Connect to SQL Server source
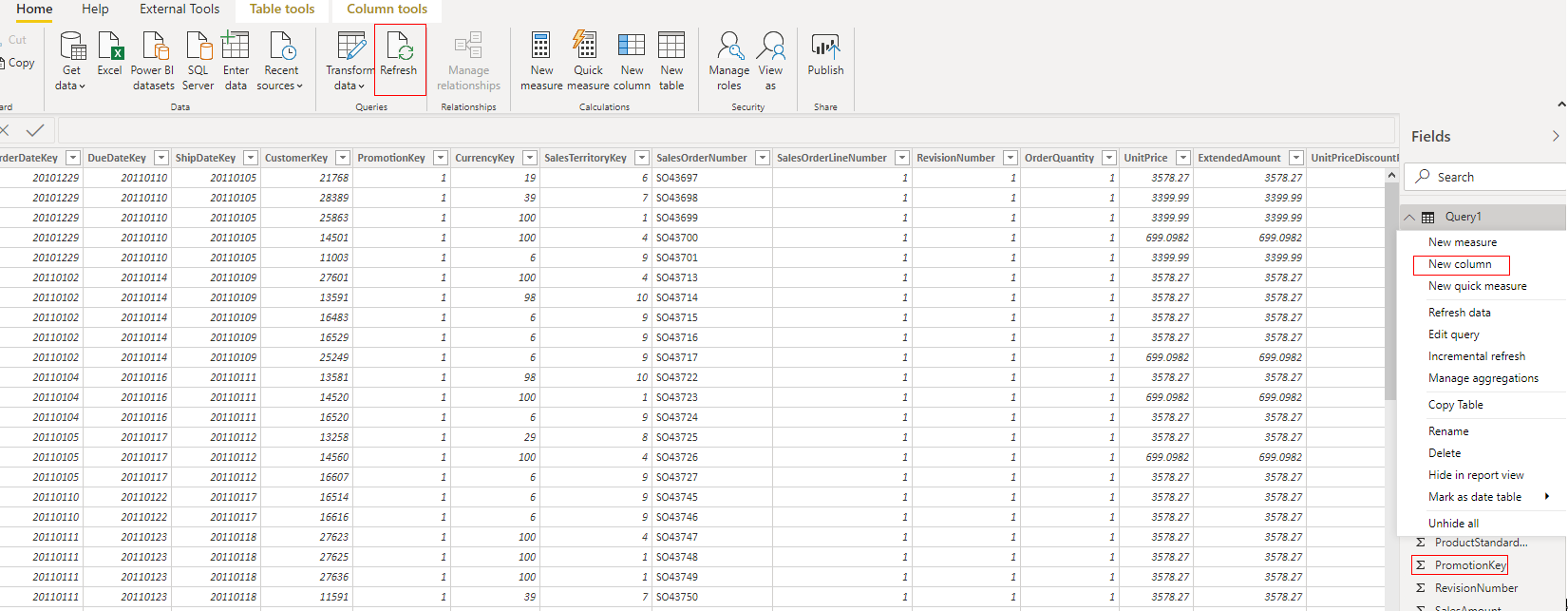This screenshot has width=1568, height=611. (x=198, y=61)
